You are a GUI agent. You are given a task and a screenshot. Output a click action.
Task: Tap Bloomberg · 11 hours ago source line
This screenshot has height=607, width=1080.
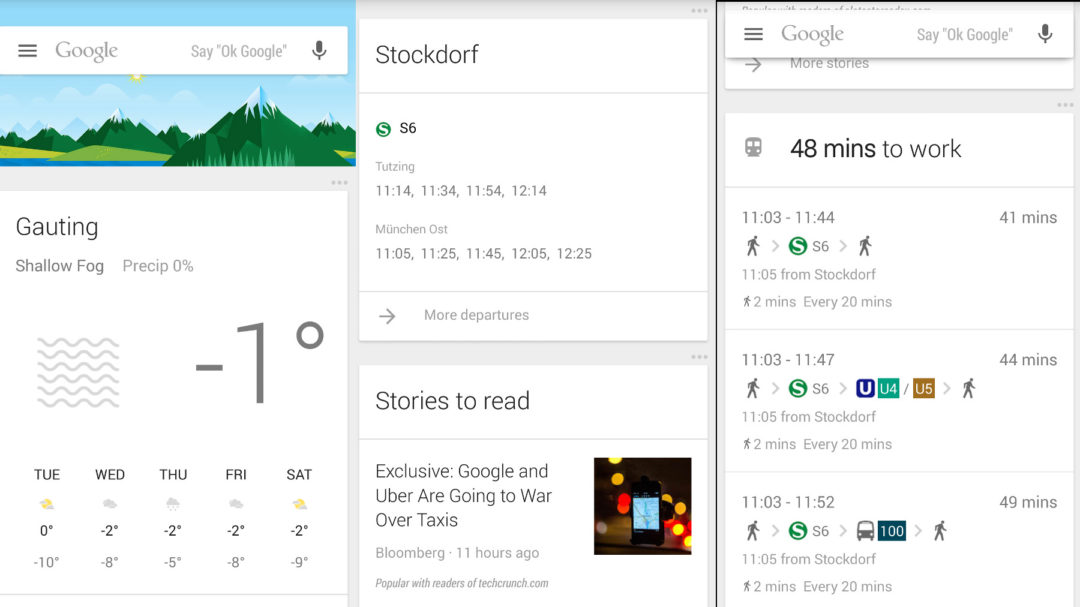457,553
